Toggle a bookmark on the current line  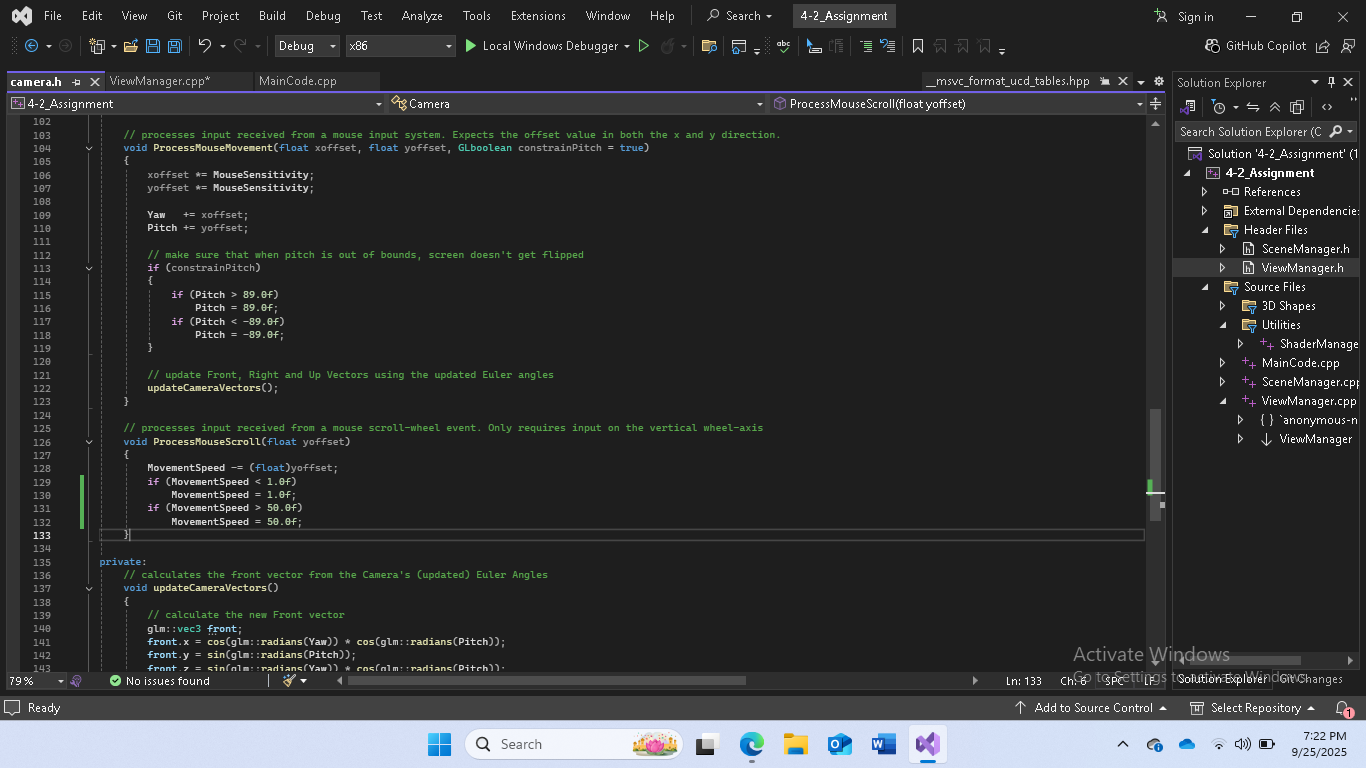(918, 46)
